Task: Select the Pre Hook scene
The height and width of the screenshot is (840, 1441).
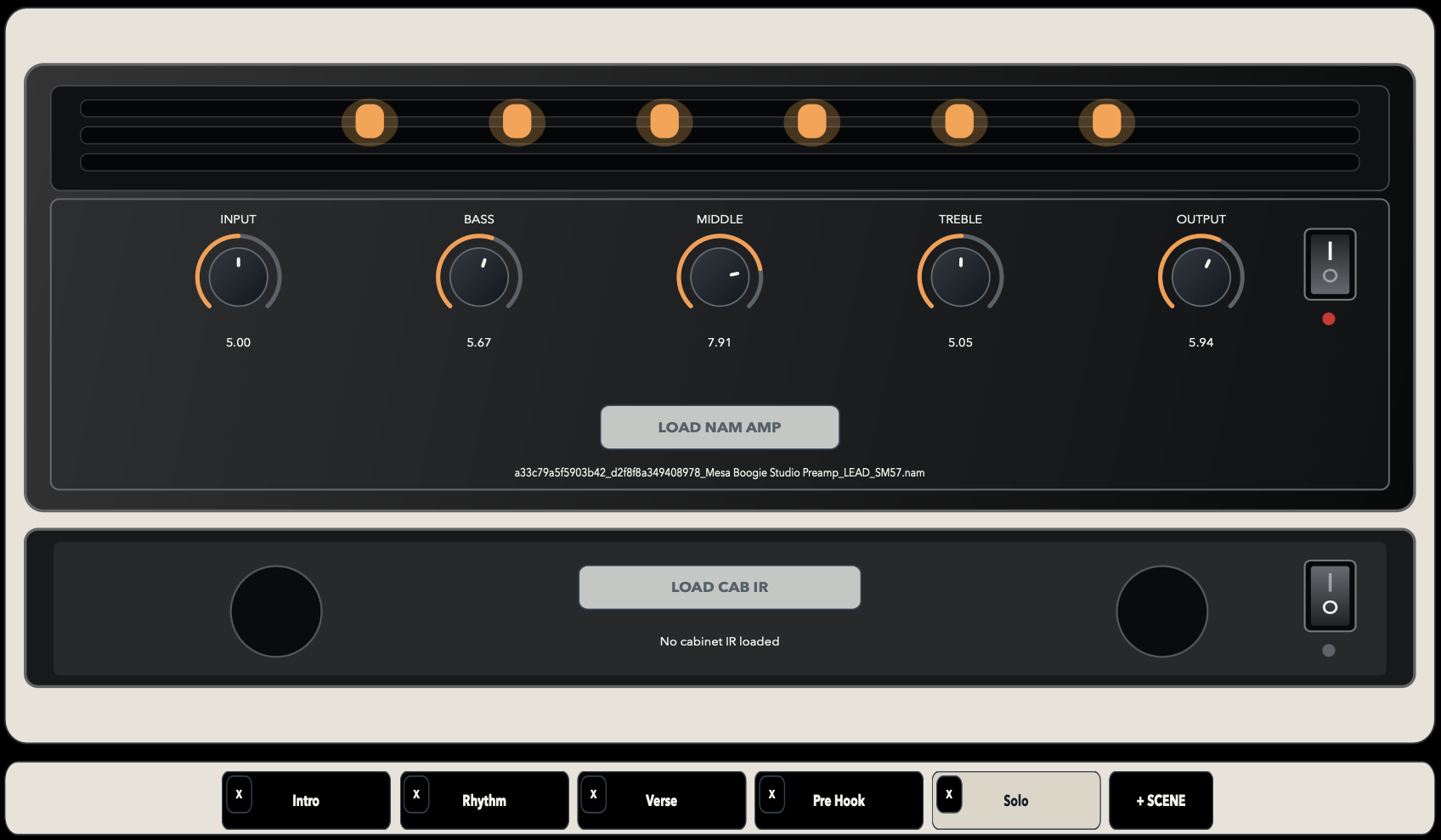Action: pos(839,800)
